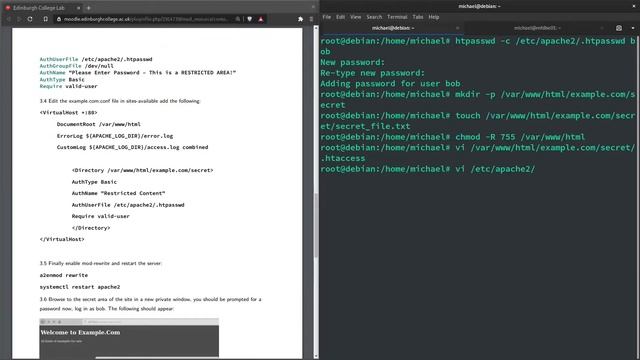Click '<Directory /var/www/html/example.com/secret>' line
640x360 pixels.
pos(142,170)
